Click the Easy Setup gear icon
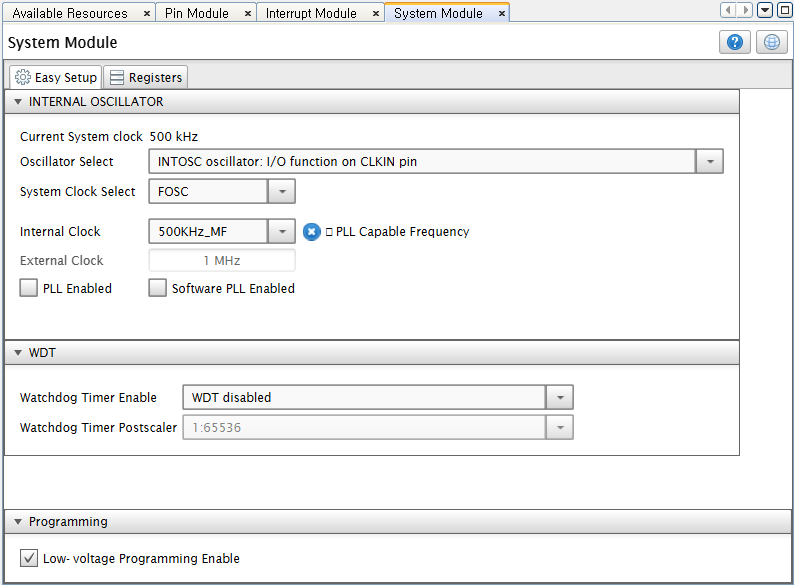 23,77
